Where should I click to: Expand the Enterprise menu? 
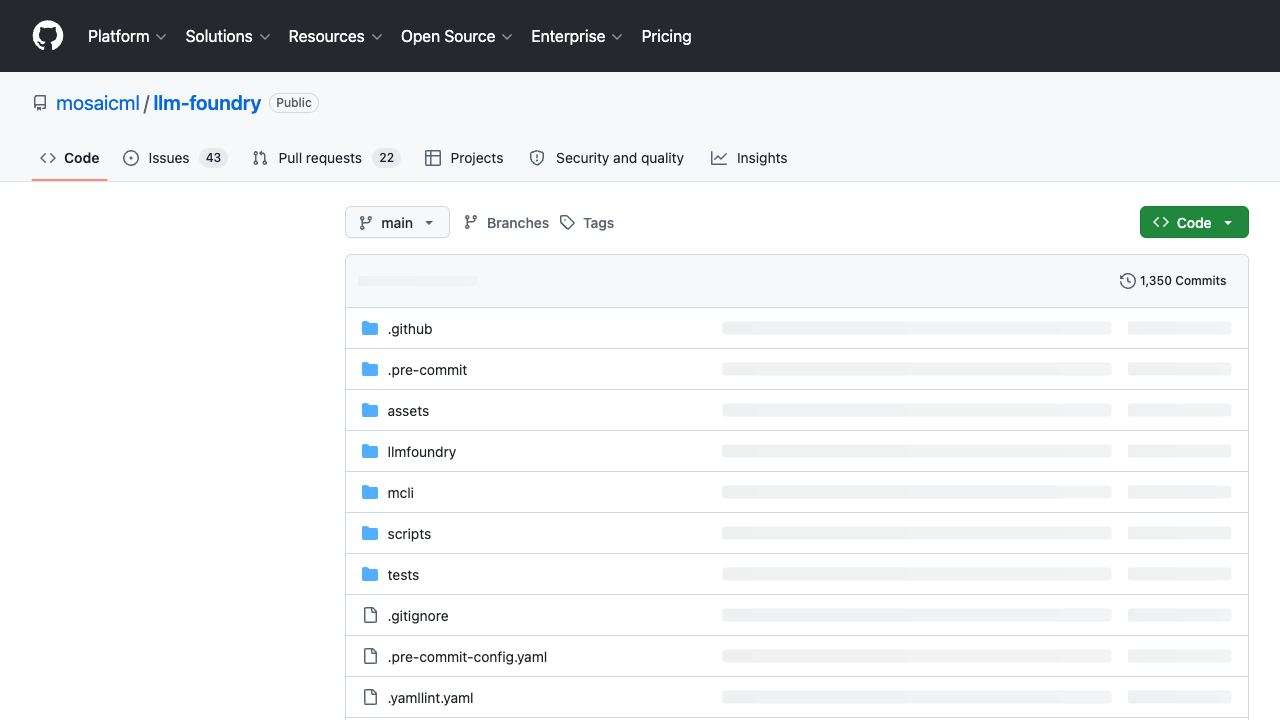coord(577,36)
